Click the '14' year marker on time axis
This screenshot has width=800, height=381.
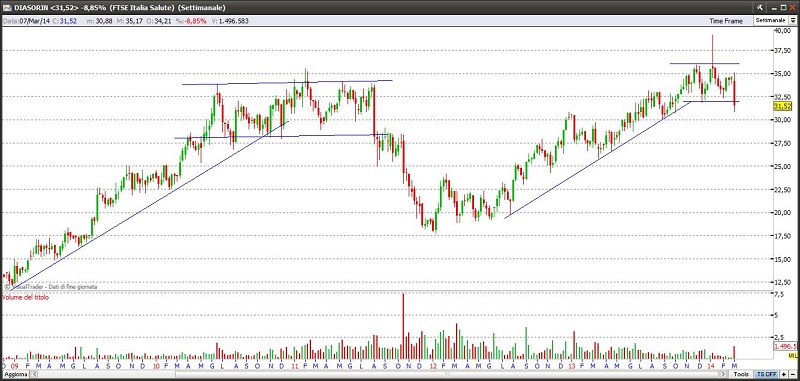pos(711,366)
